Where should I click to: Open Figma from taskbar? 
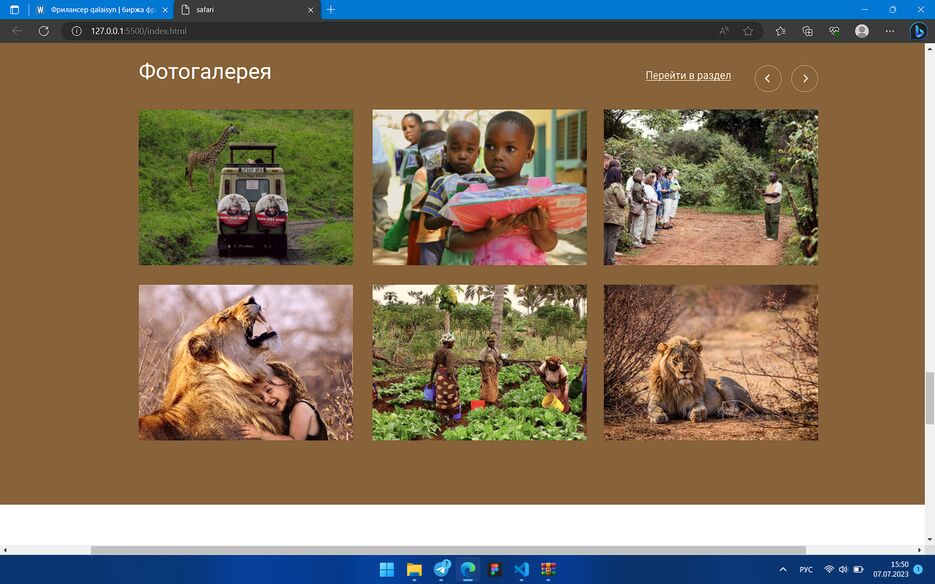pos(494,569)
